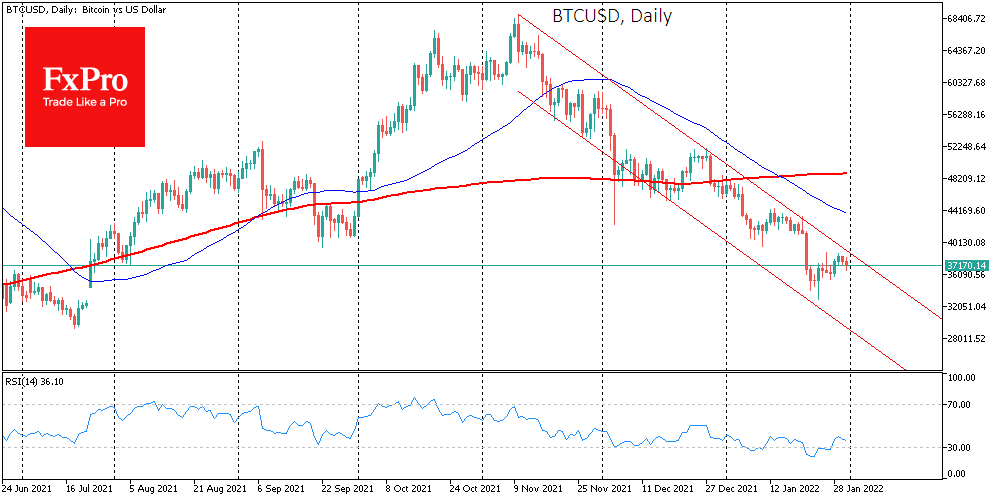
Task: Click the 48209.12 price axis label
Action: tap(967, 179)
